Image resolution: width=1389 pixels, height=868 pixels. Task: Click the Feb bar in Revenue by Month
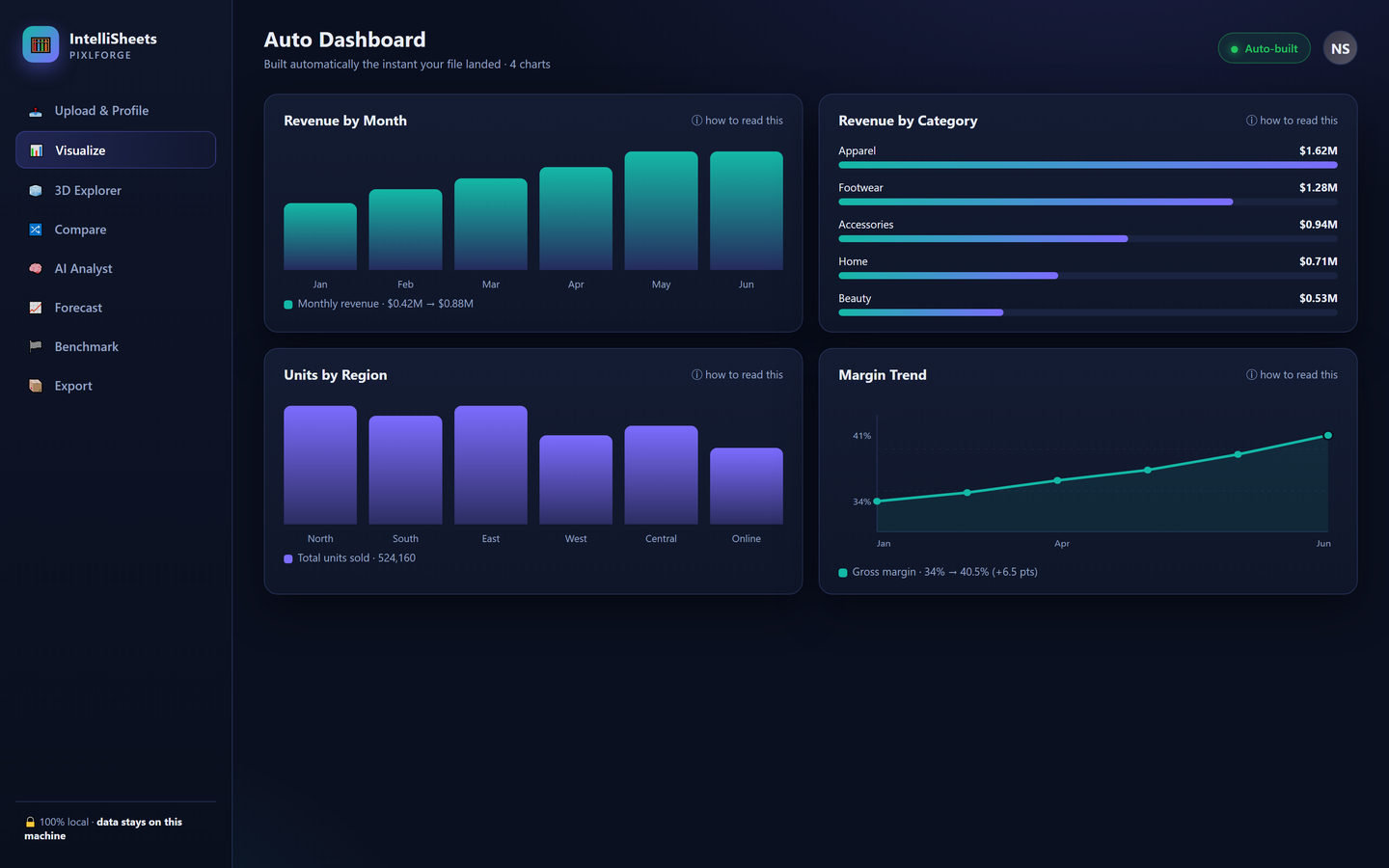coord(405,230)
